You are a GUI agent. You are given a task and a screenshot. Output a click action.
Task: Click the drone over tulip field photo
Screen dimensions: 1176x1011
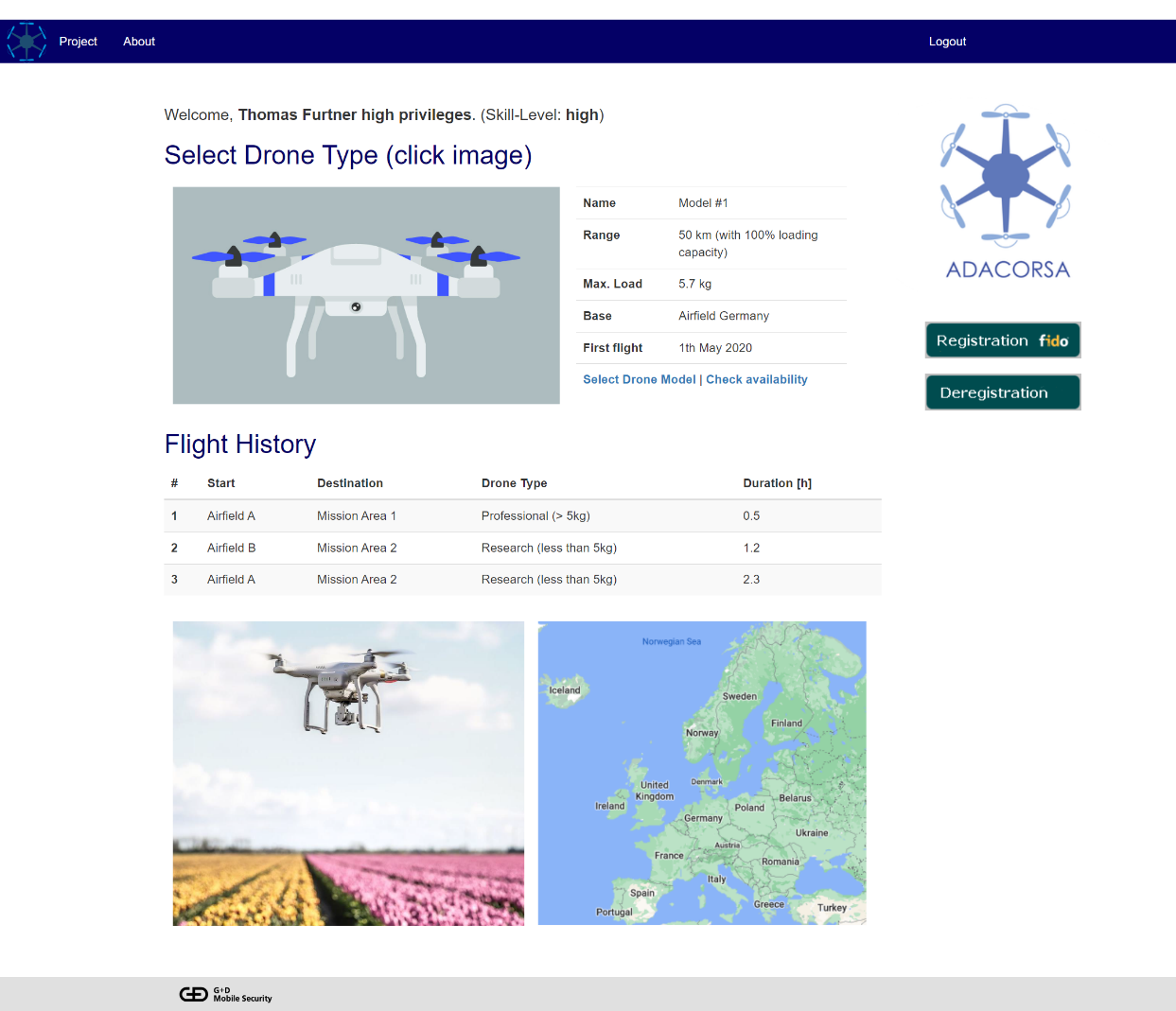(348, 773)
